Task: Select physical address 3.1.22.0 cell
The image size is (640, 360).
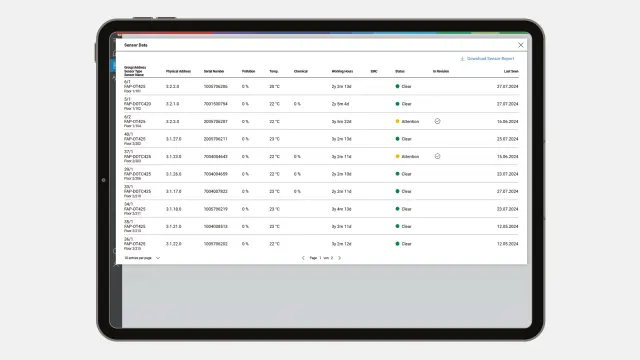Action: click(x=173, y=244)
